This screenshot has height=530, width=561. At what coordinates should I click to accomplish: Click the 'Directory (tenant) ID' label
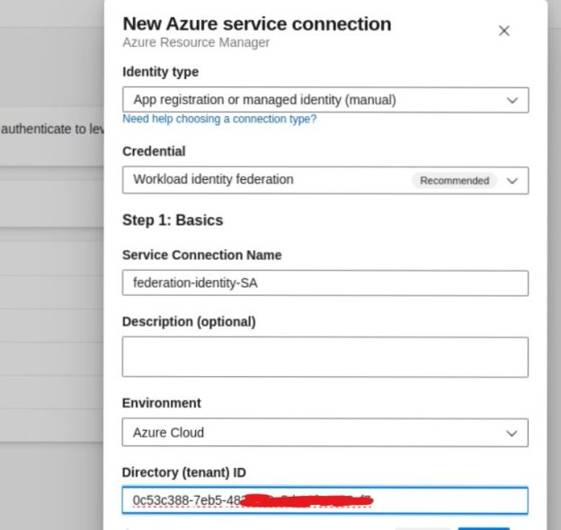coord(184,472)
